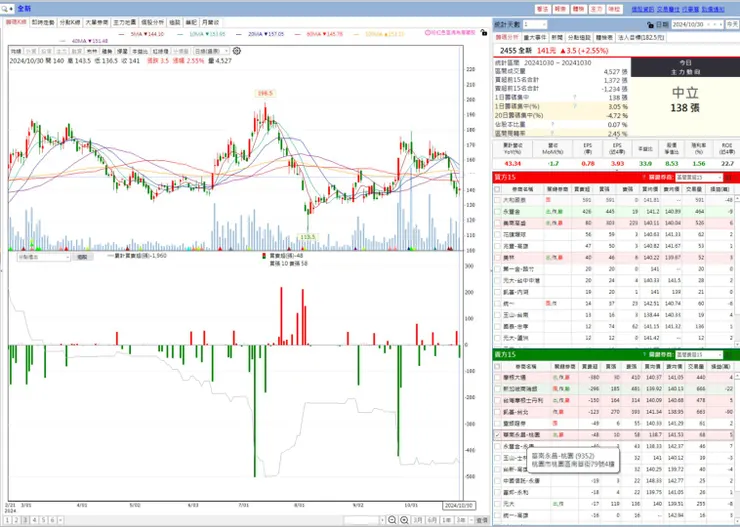The image size is (740, 527).
Task: Click icon right of 賣方15 broker dropdown
Action: coord(728,355)
